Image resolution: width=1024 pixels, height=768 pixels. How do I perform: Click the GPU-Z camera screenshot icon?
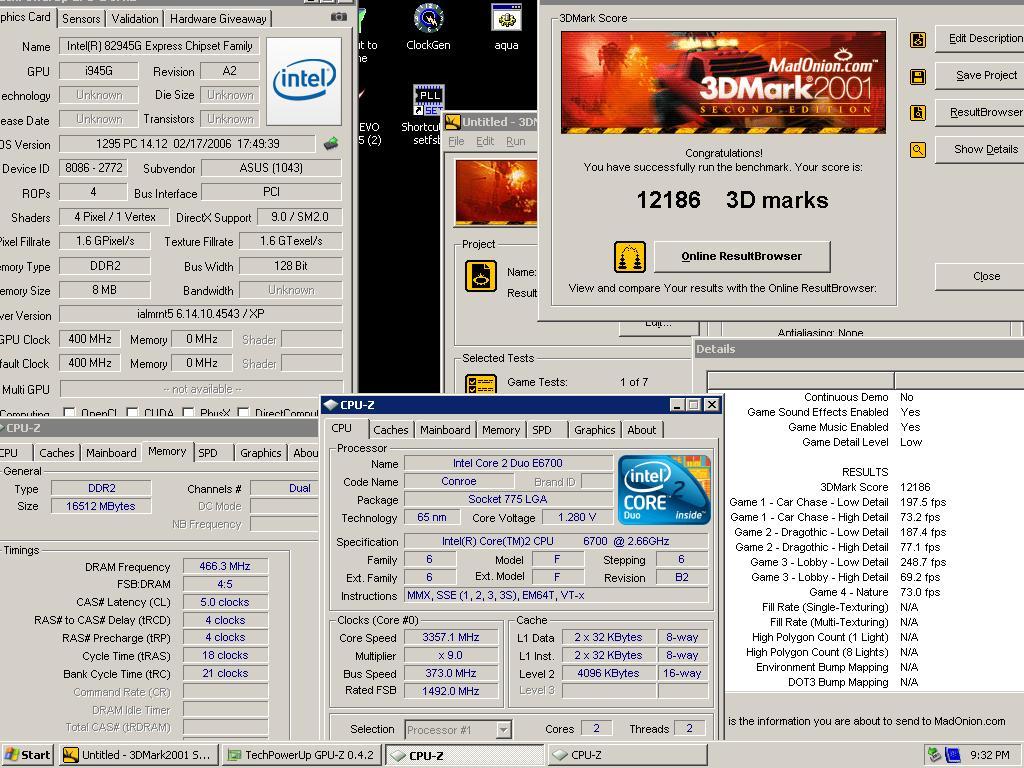click(339, 17)
